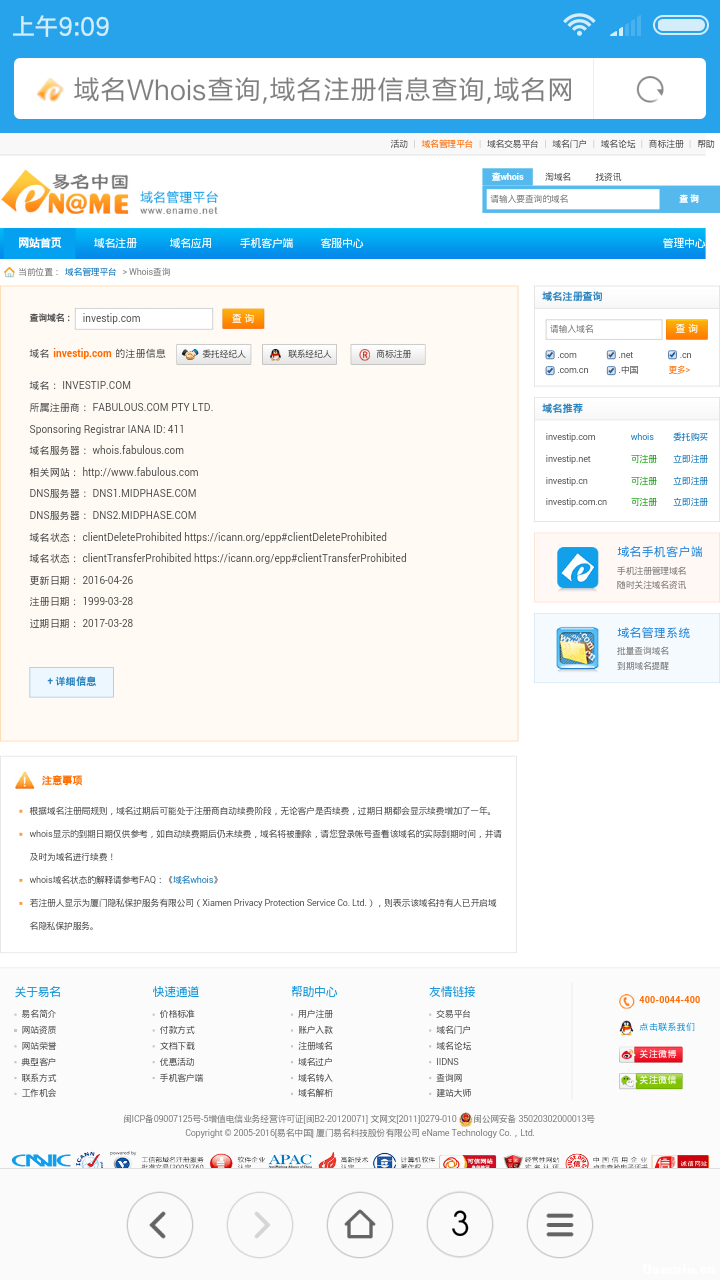
Task: Expand more domain suffixes via 更多>
Action: tap(679, 370)
